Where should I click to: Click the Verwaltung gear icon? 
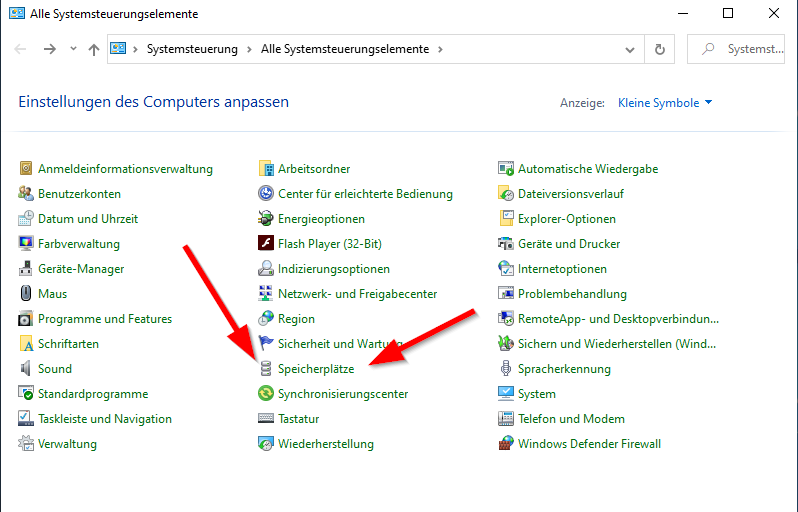pyautogui.click(x=25, y=443)
